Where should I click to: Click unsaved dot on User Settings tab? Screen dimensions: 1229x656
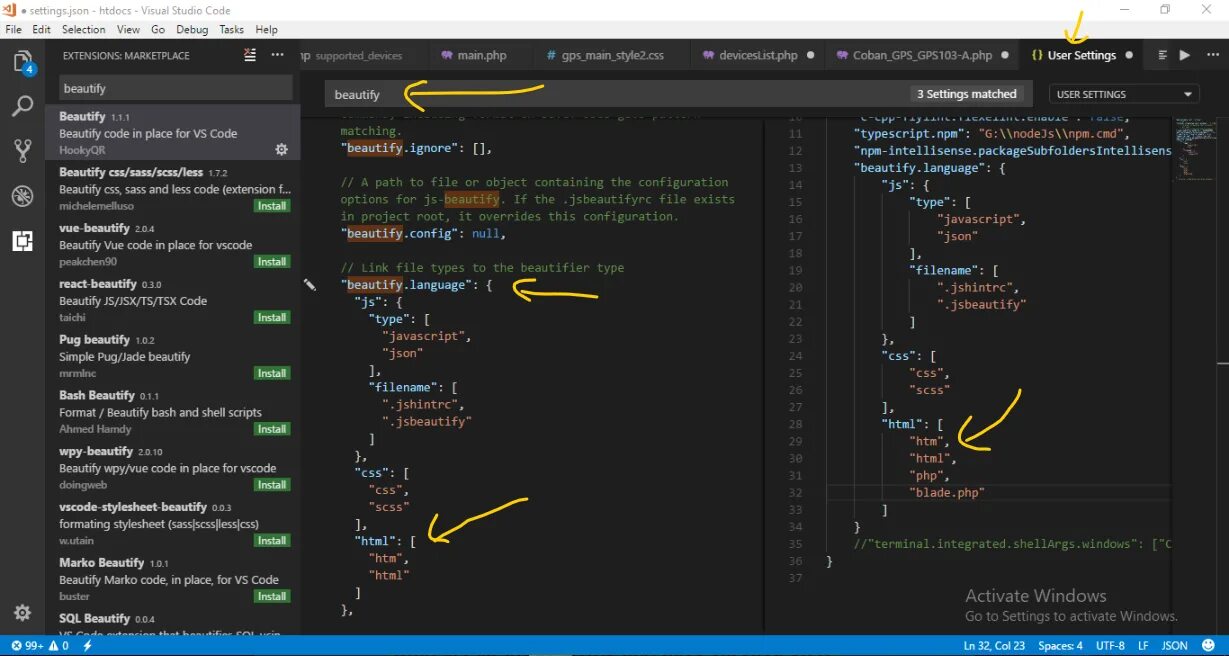click(x=1129, y=56)
